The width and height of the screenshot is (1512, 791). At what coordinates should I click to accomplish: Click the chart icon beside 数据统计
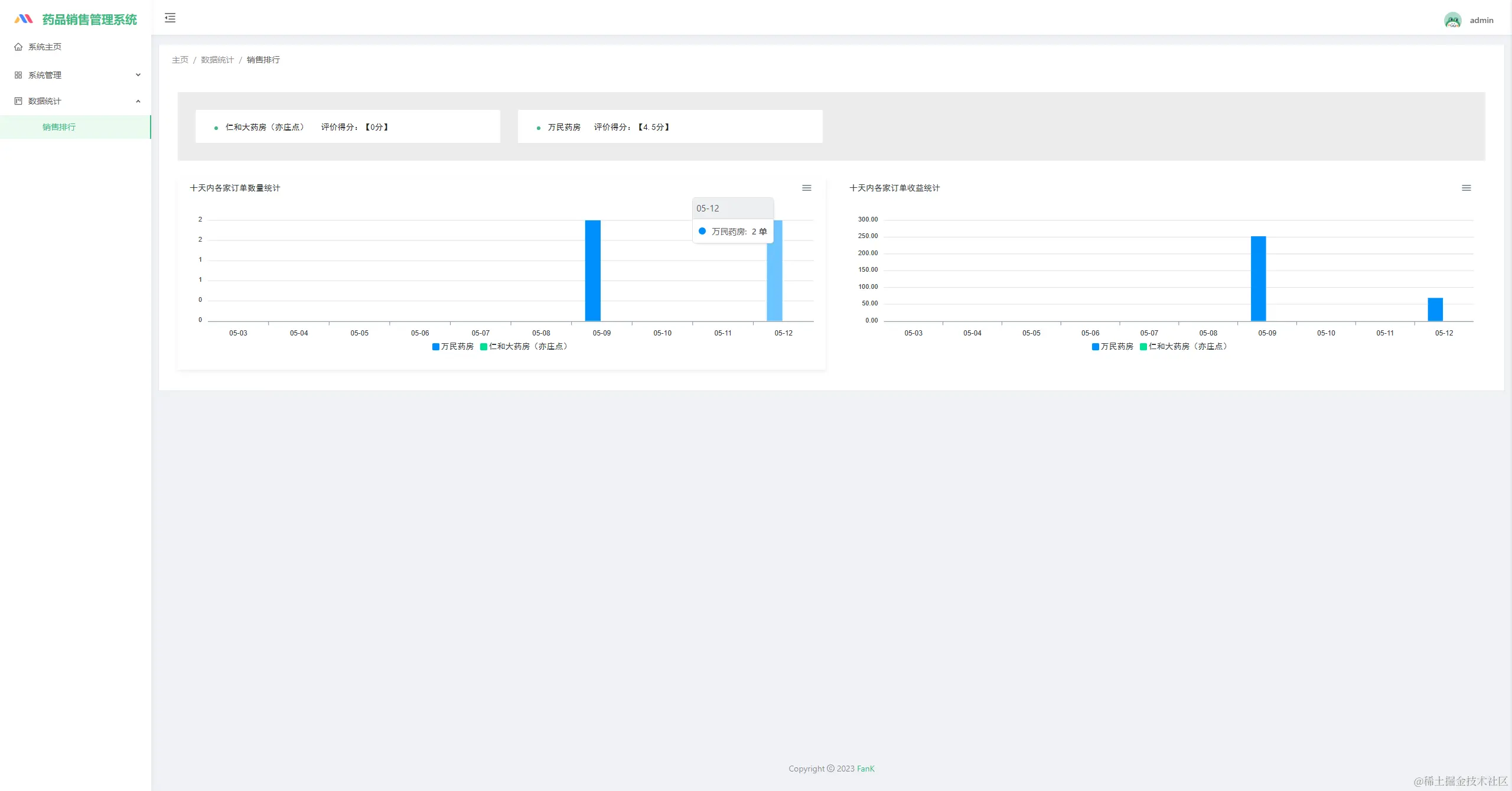tap(18, 101)
